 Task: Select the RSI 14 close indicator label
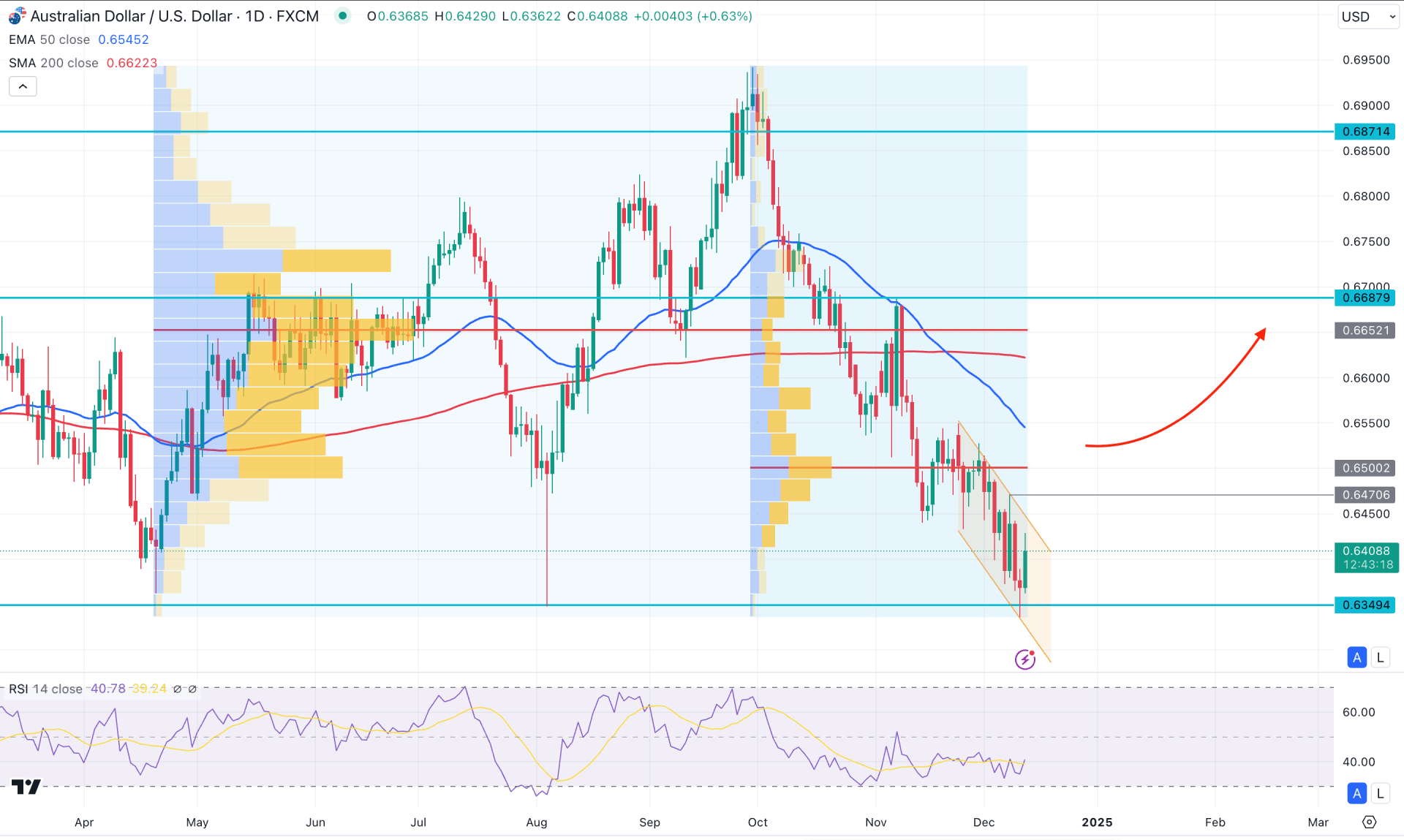(x=45, y=689)
